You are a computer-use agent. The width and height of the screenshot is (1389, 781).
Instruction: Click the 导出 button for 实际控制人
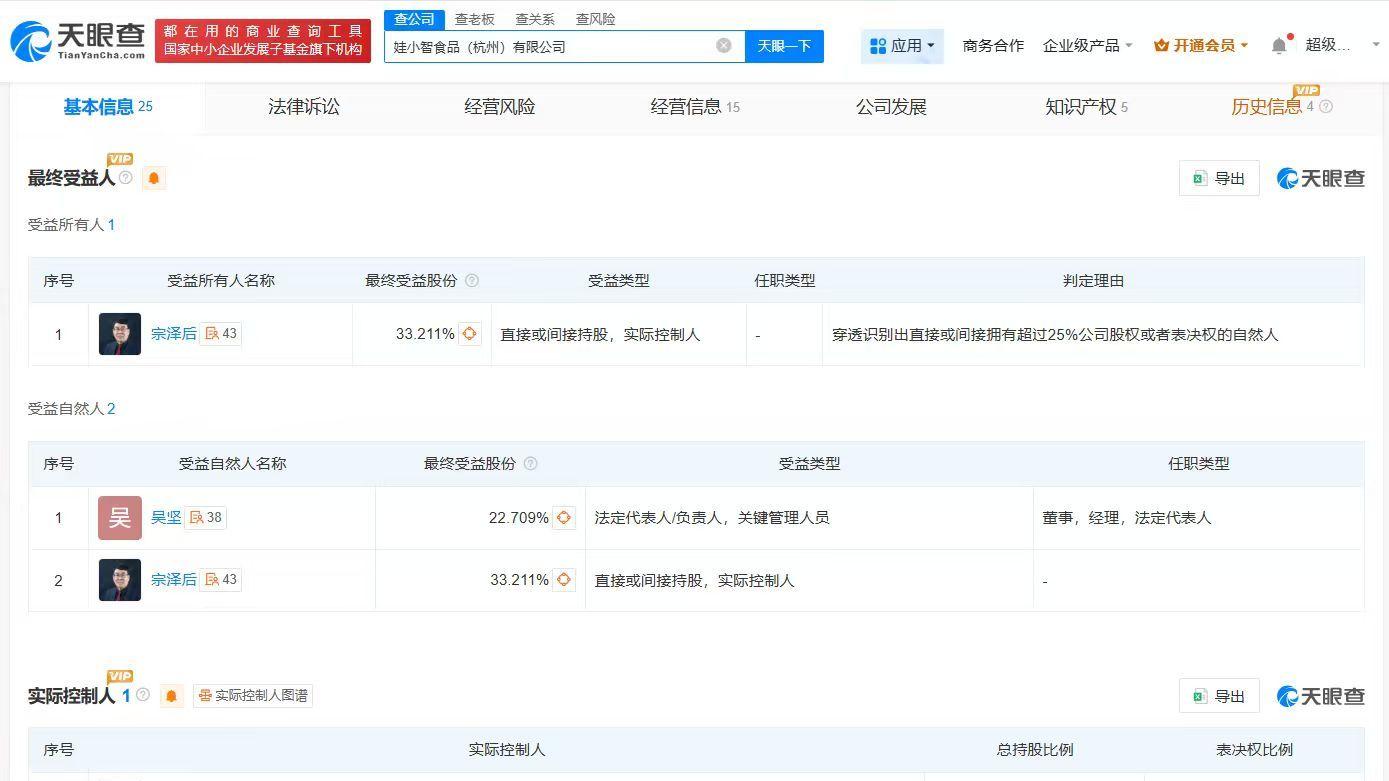pos(1219,696)
